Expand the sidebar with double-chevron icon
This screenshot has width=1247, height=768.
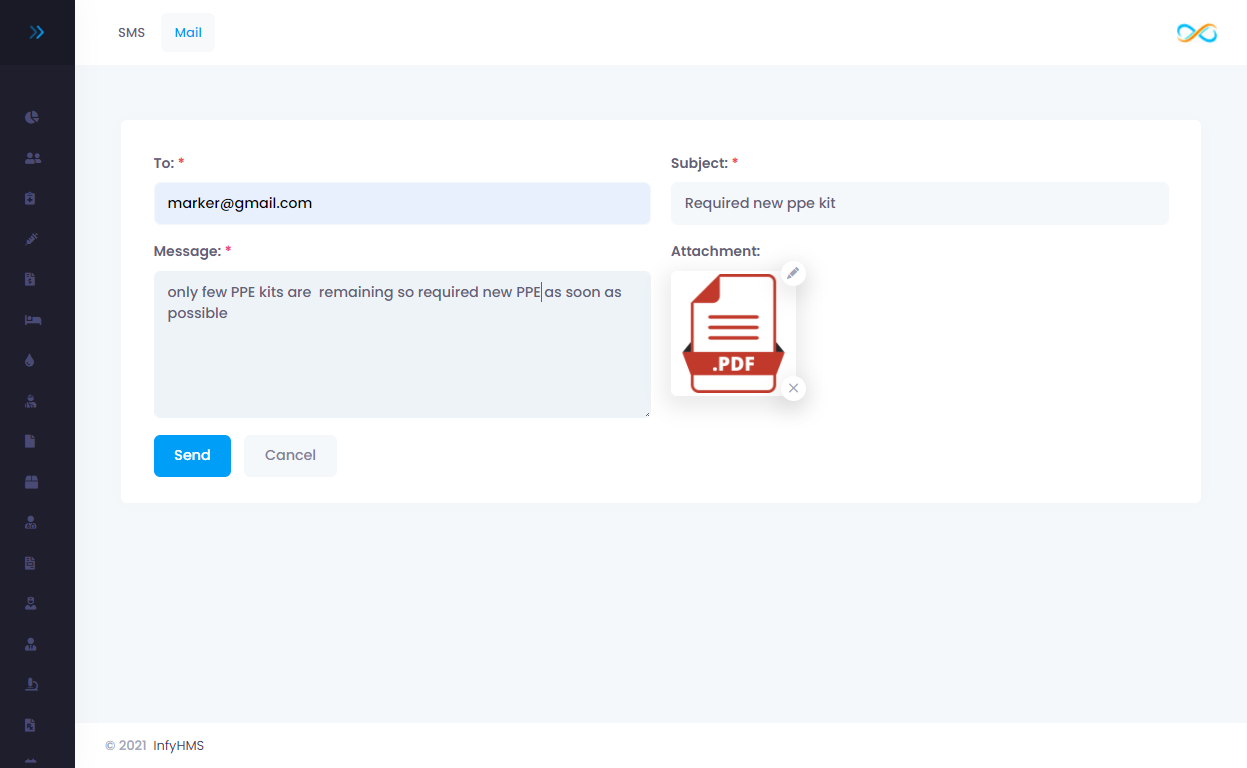(x=37, y=33)
